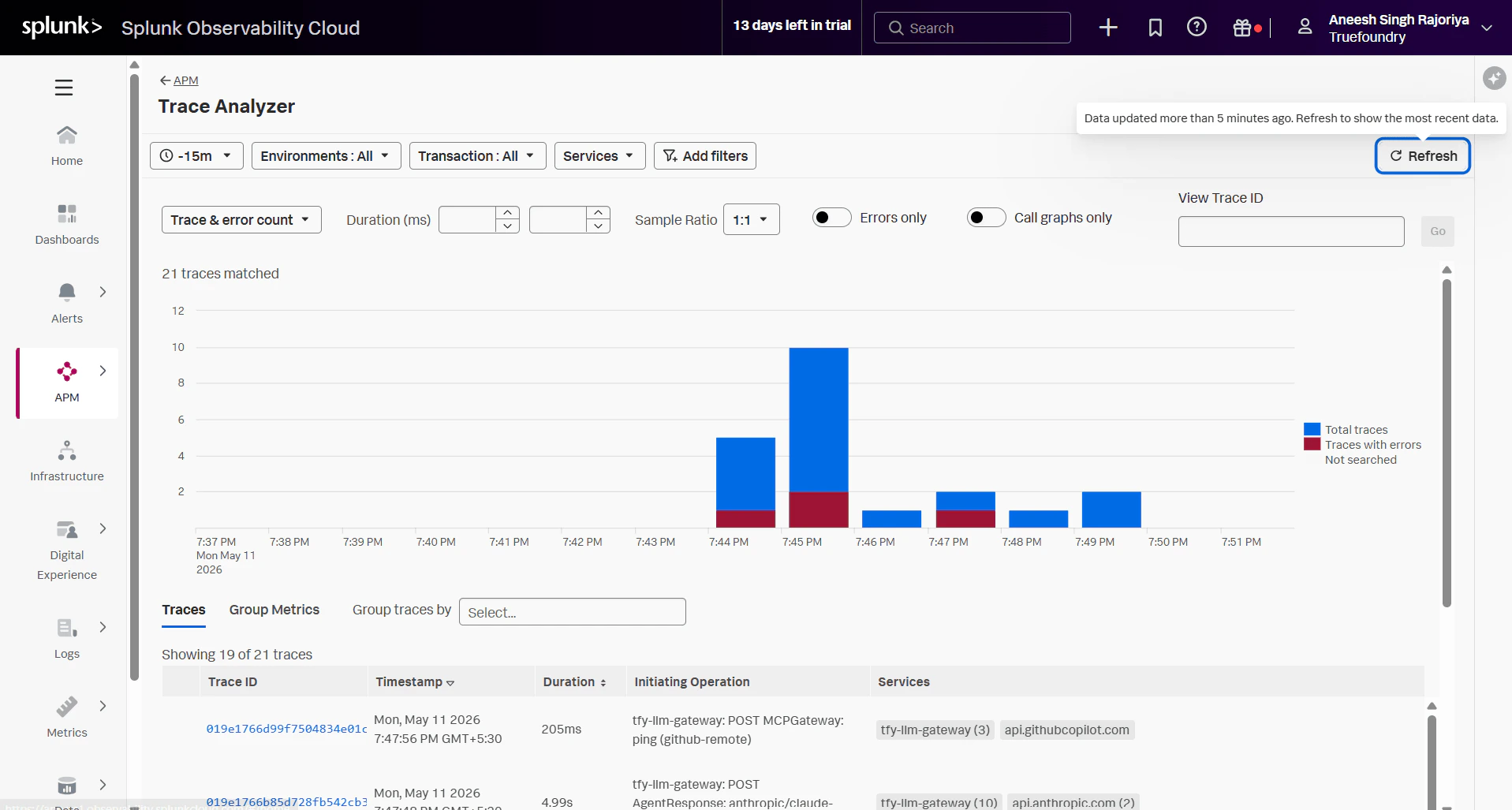The height and width of the screenshot is (810, 1512).
Task: Click the Splunk logo
Action: tap(62, 28)
